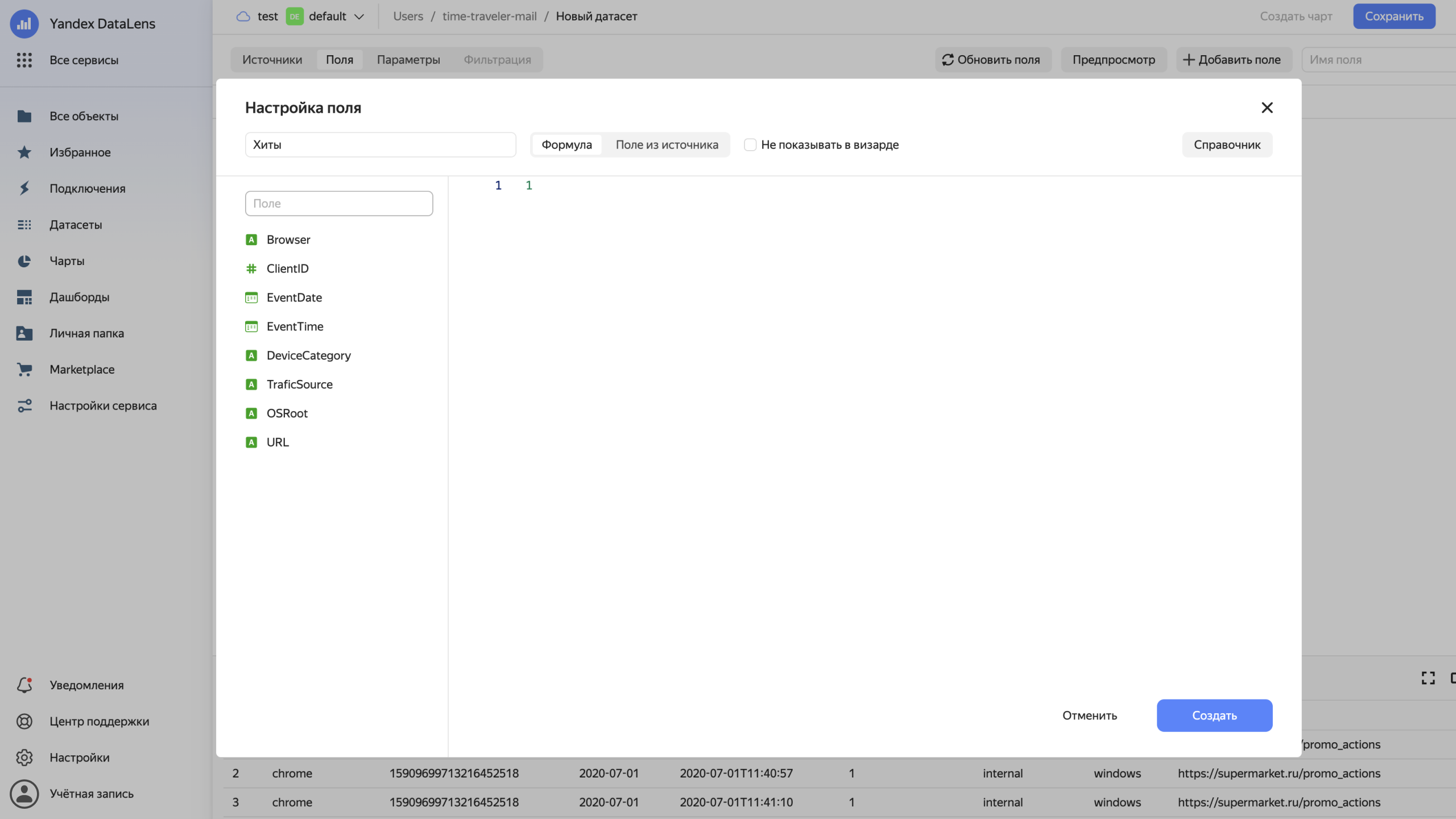Select Поле из источника mode
The height and width of the screenshot is (819, 1456).
pos(667,144)
